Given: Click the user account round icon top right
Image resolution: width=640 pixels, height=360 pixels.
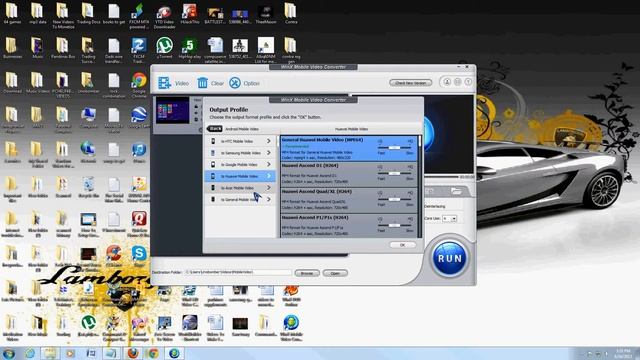Looking at the screenshot, I should (x=447, y=82).
